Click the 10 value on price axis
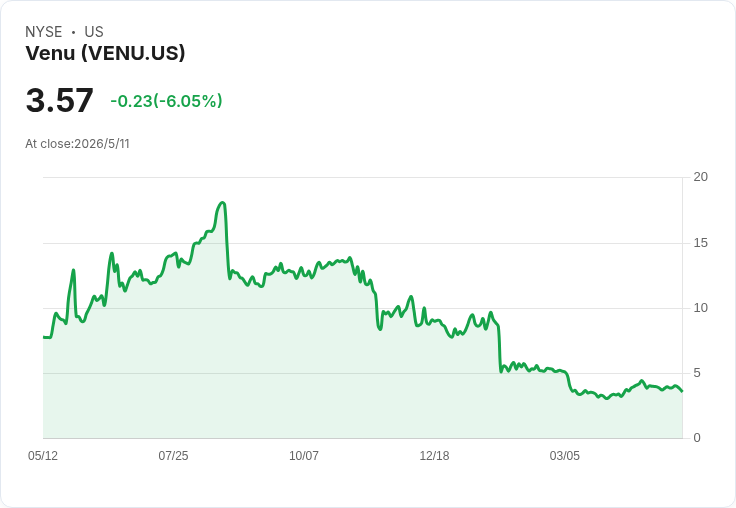The image size is (736, 508). tap(700, 308)
